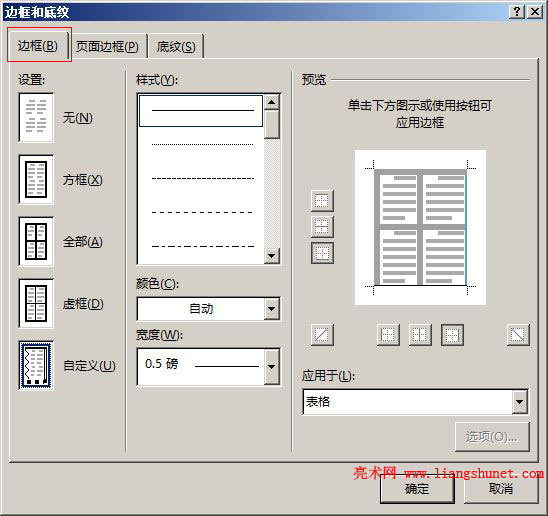Click the 全部(A) label text
Screen dimensions: 548x516
tap(83, 242)
